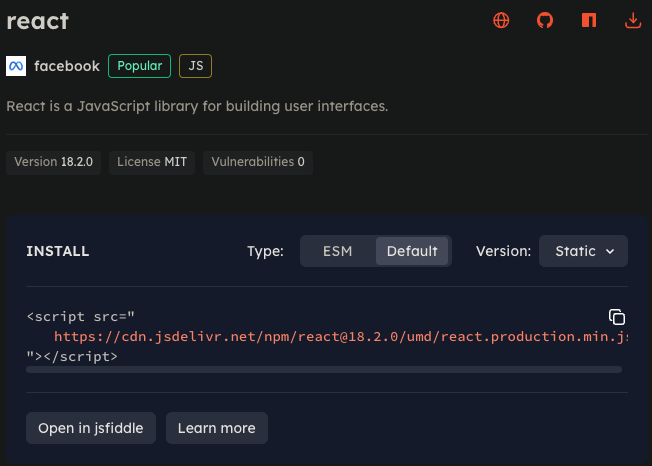Click the Vulnerabilities 0 chip

(258, 162)
